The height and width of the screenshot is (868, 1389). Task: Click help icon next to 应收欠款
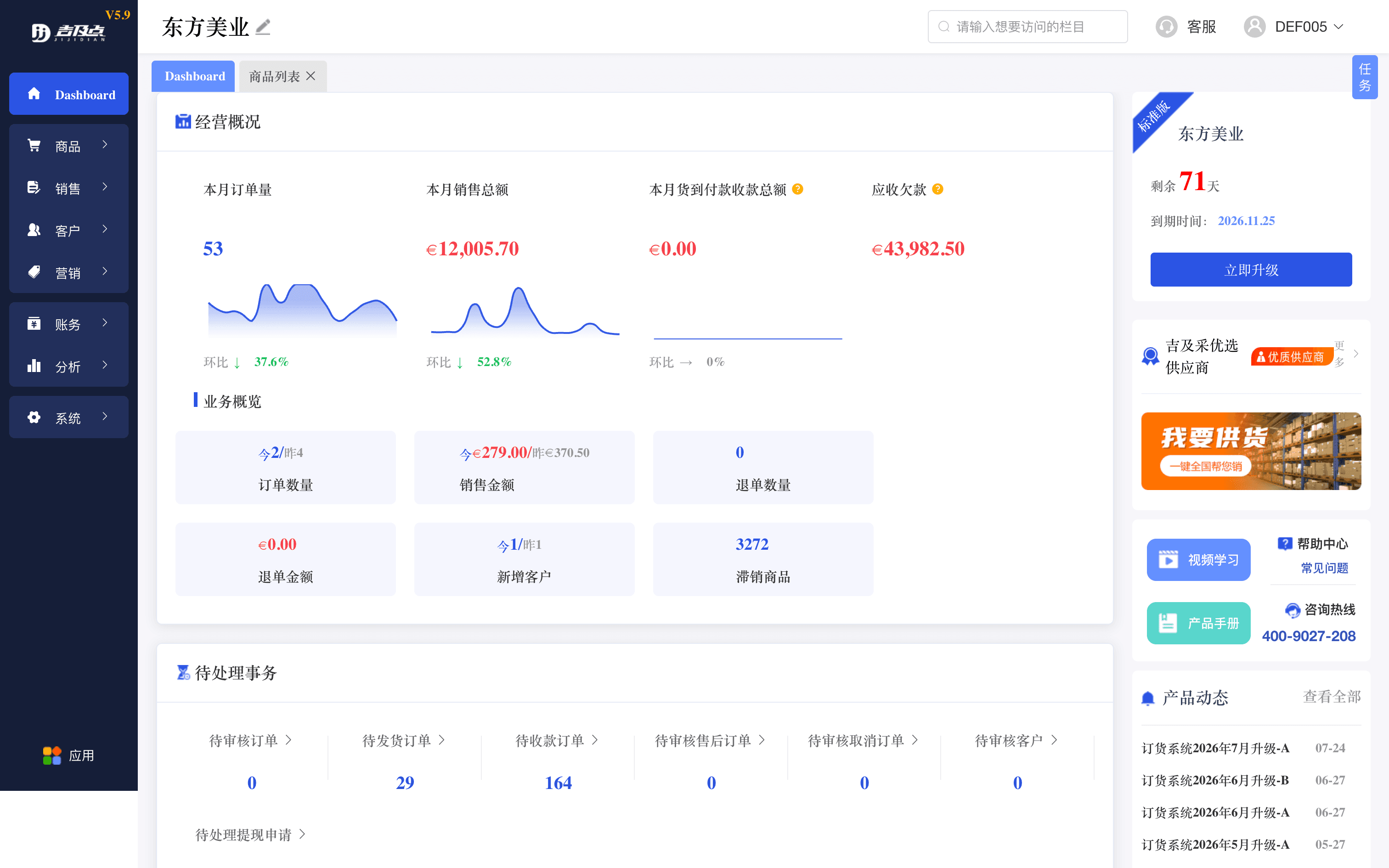coord(937,189)
